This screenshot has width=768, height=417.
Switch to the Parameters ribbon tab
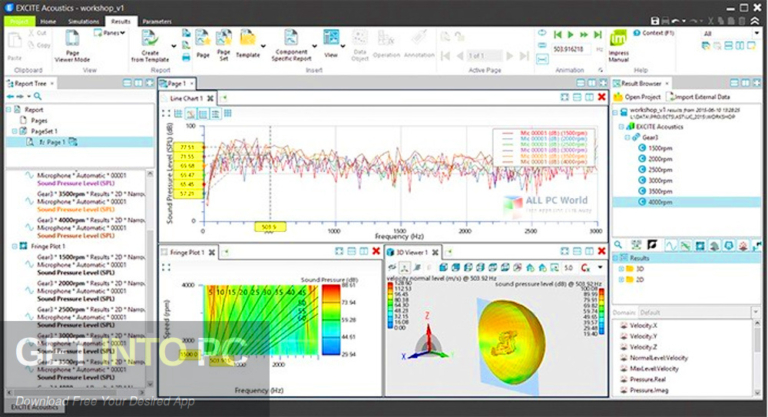click(157, 22)
